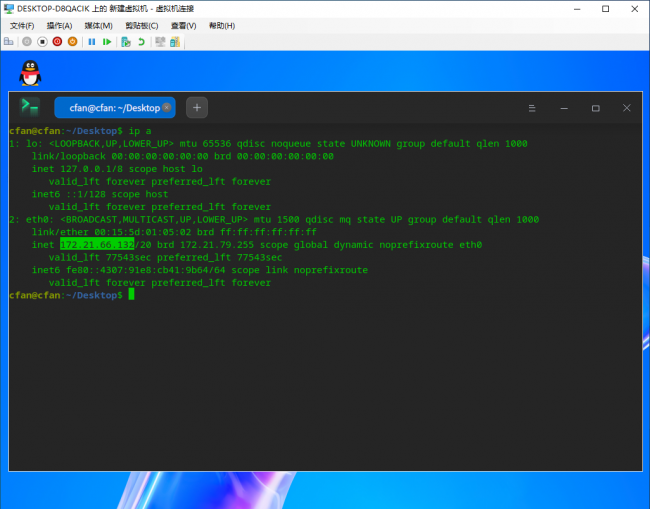Screen dimensions: 650x509
Task: Open the 查看(V) menu
Action: click(x=184, y=26)
